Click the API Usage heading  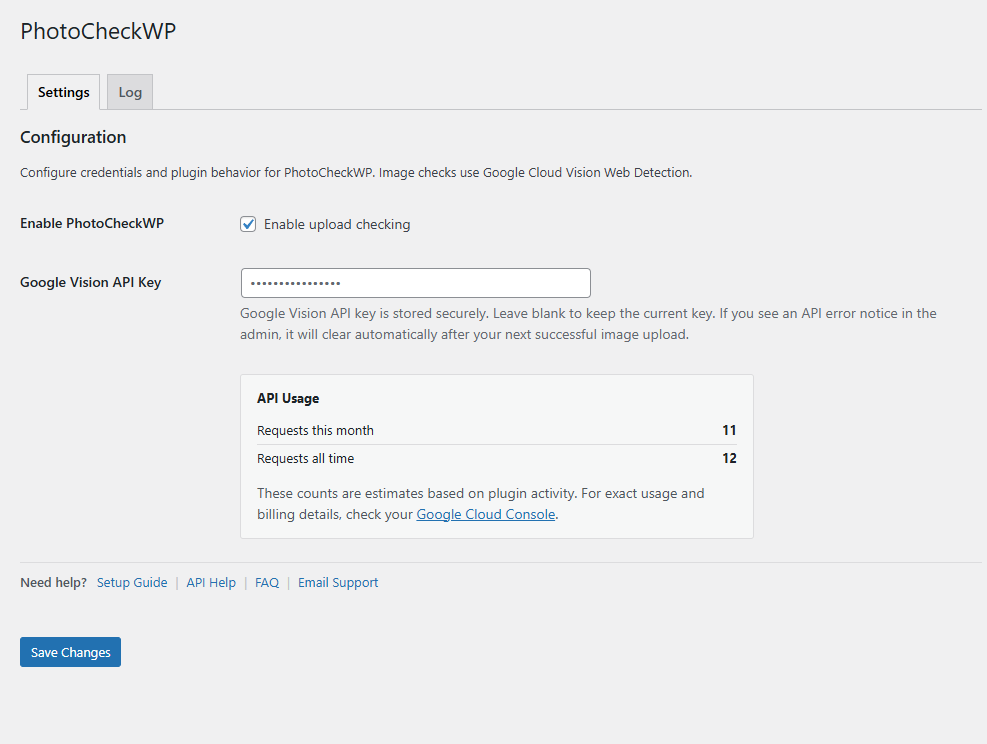[288, 398]
